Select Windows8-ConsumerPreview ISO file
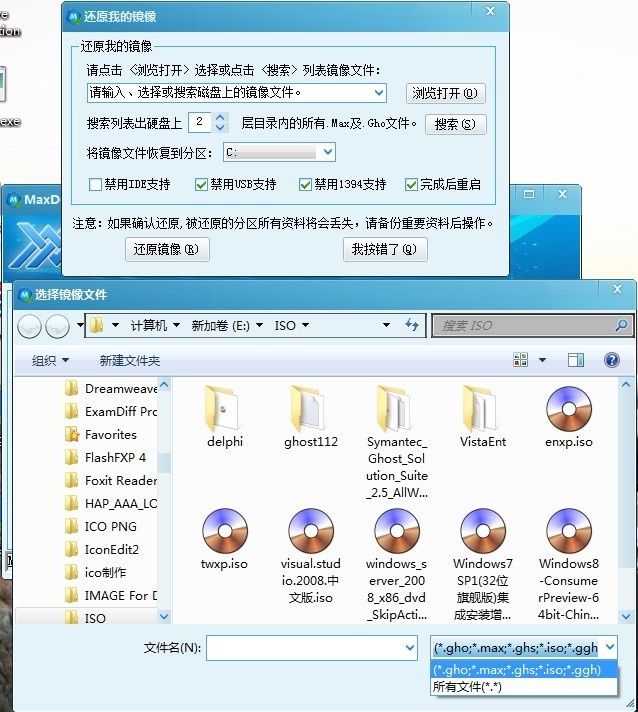This screenshot has height=712, width=638. (x=569, y=564)
